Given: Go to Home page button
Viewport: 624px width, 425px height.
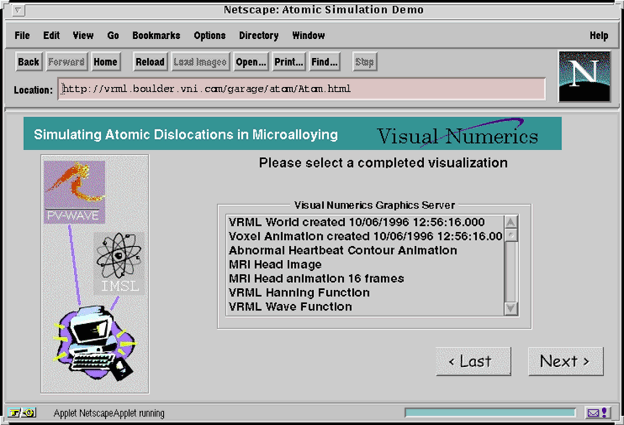Looking at the screenshot, I should tap(105, 62).
